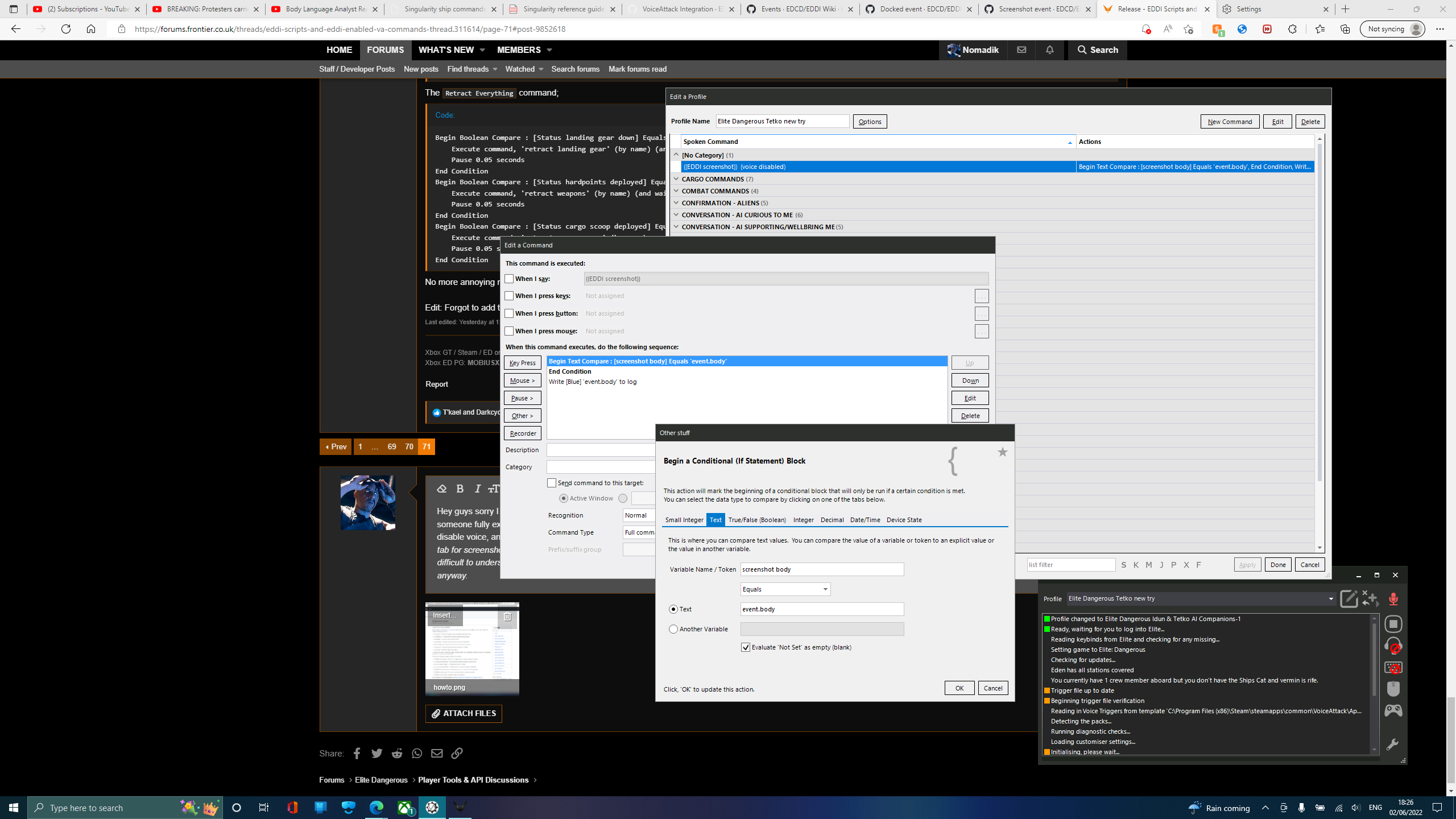Screen dimensions: 1456x819
Task: Click the Windows Start button
Action: 14,808
